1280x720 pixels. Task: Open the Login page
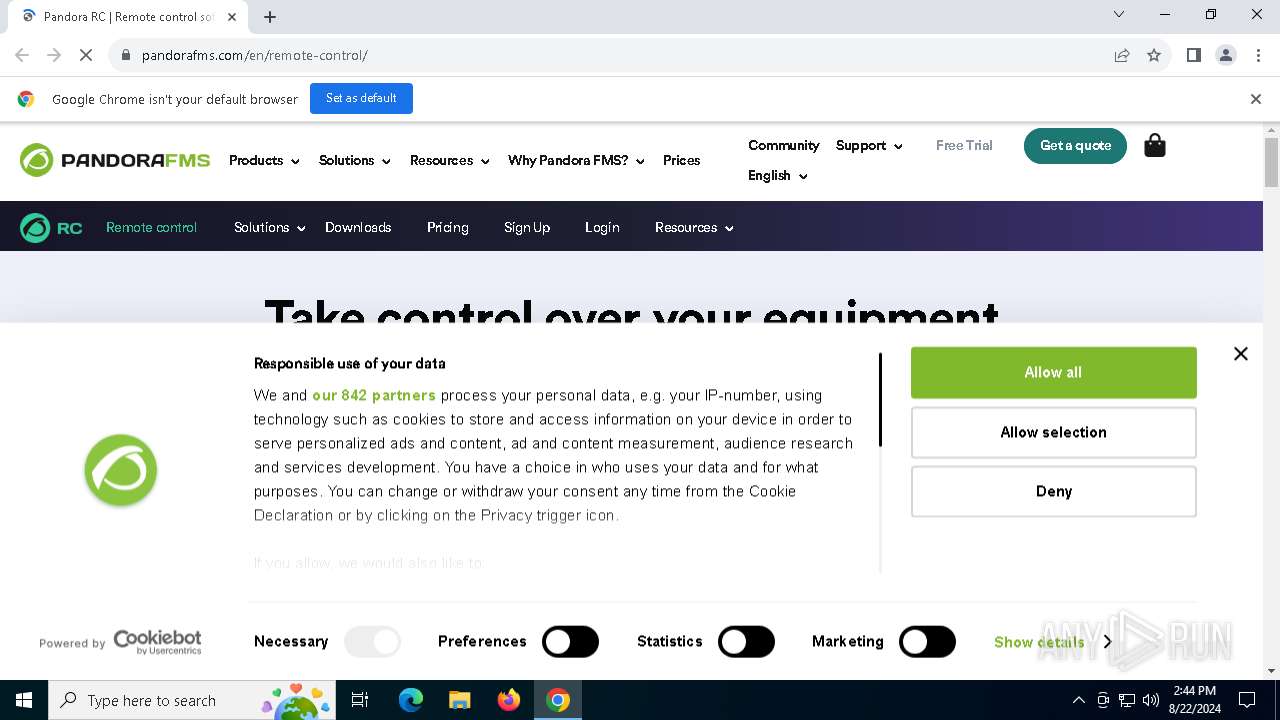click(x=602, y=227)
